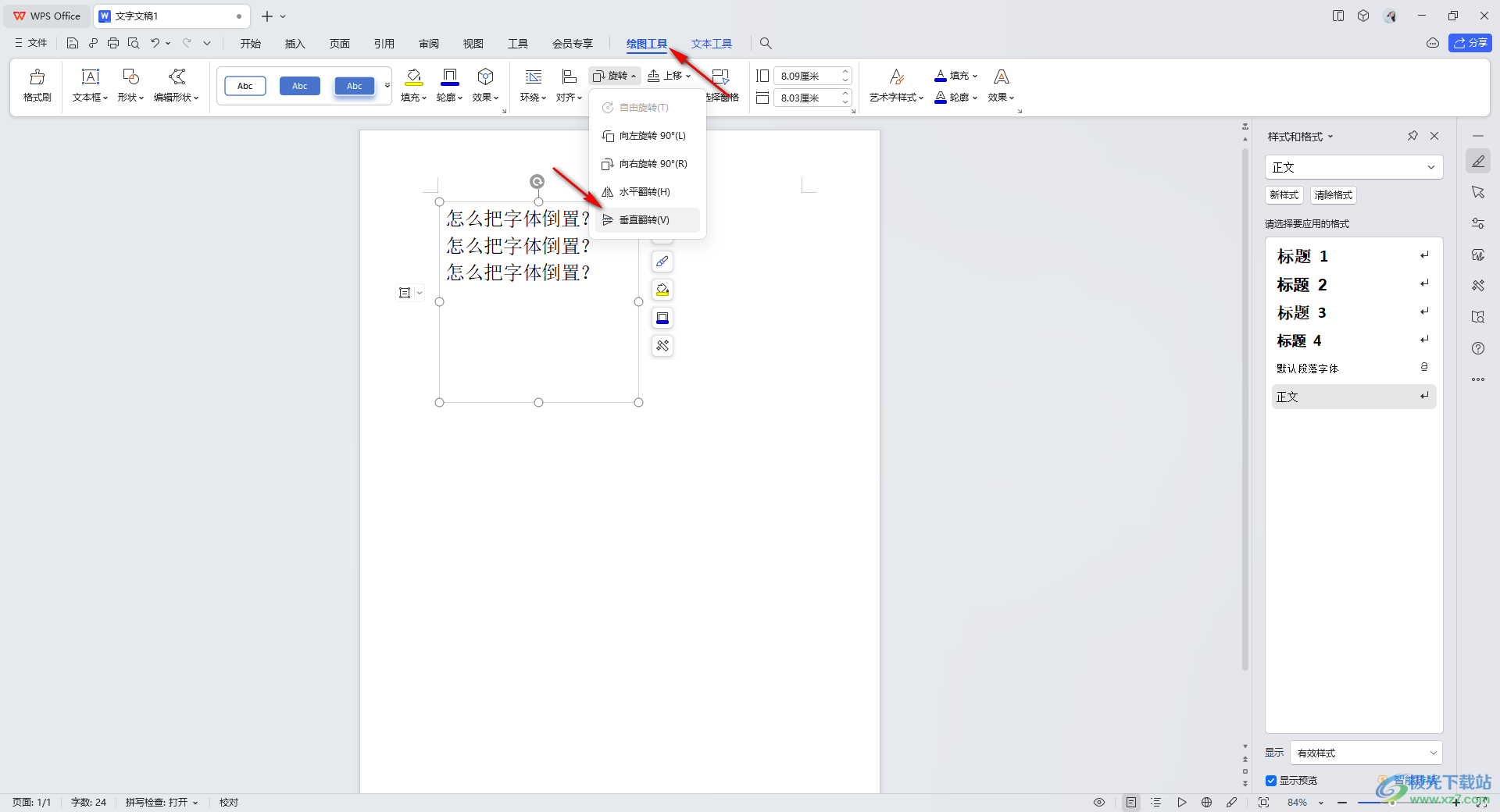Open the File (文件) menu button
Screen dimensions: 1500x812
pos(31,43)
